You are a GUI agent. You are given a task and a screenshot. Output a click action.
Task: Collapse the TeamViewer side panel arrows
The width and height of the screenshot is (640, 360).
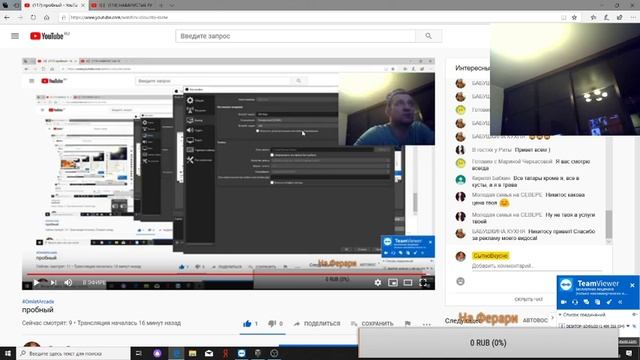[620, 302]
